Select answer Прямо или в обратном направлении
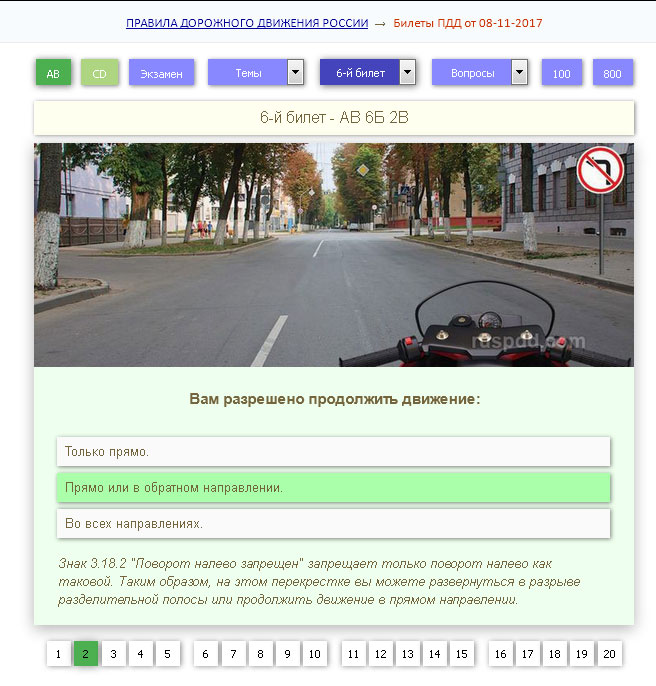The image size is (656, 686). (333, 487)
